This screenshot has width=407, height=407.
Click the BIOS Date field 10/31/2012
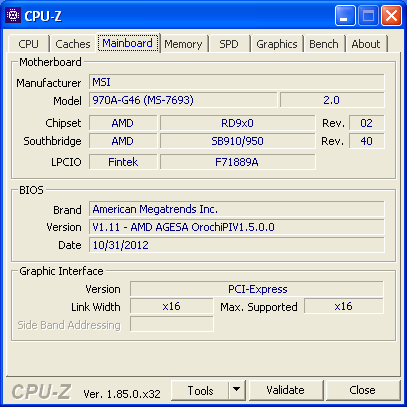click(x=237, y=245)
